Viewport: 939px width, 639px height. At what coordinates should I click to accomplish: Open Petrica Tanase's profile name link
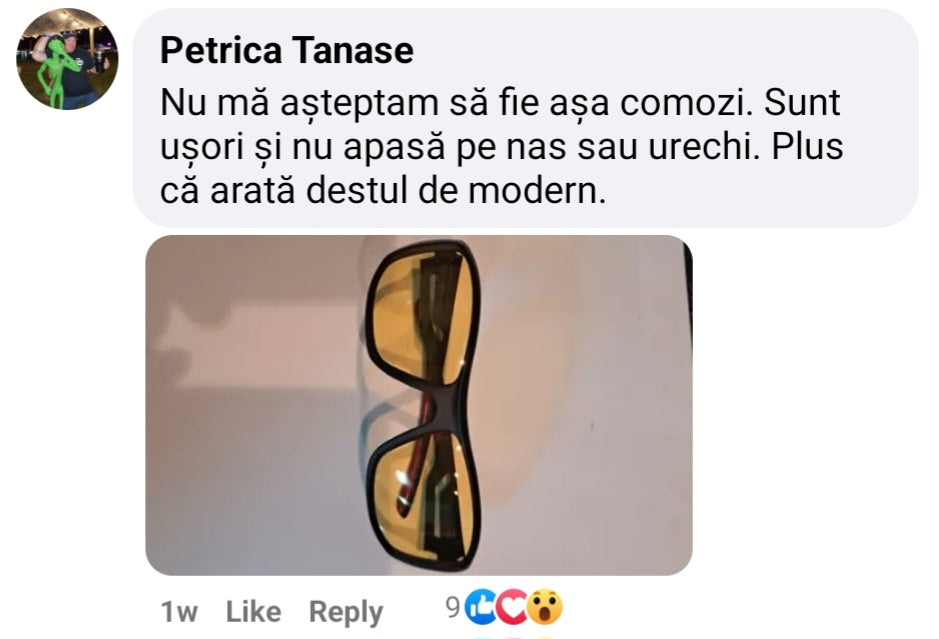(286, 50)
